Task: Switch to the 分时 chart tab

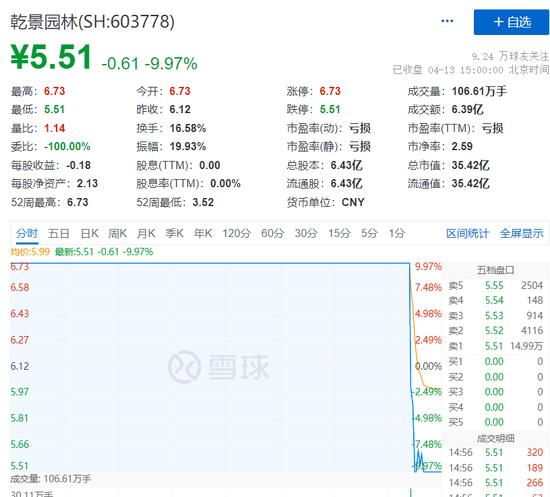Action: click(x=27, y=233)
